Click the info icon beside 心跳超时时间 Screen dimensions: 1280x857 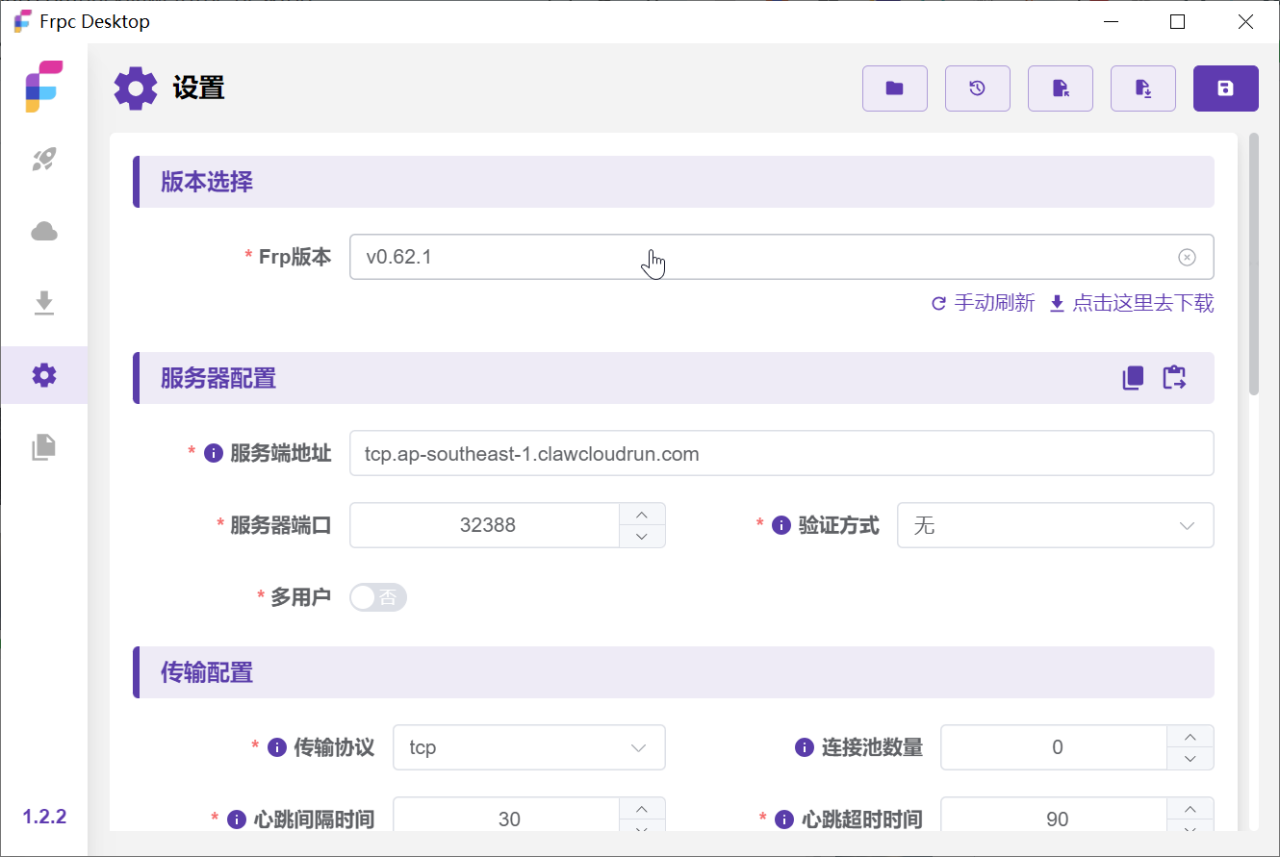784,819
